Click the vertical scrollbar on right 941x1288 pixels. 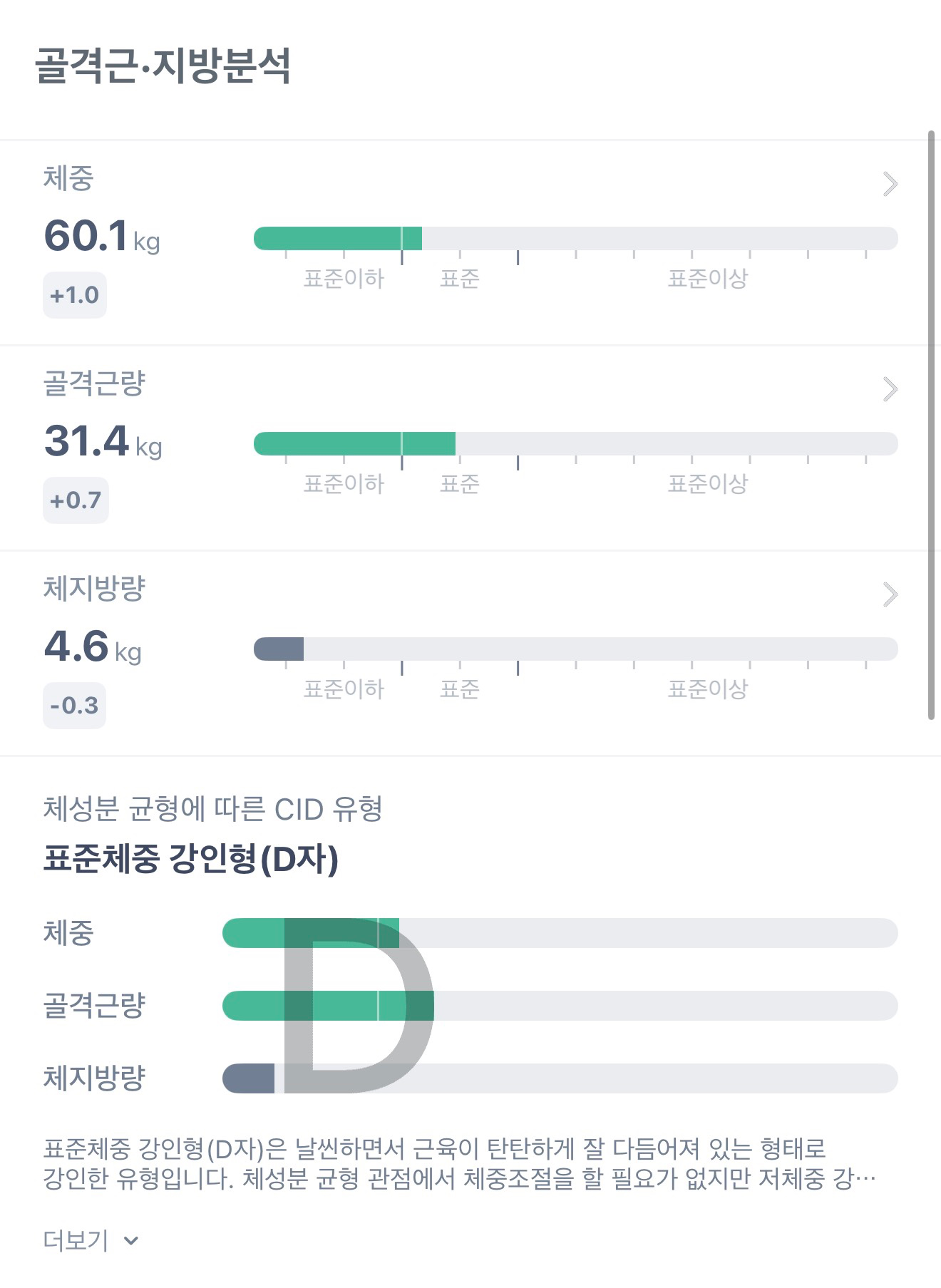click(931, 425)
